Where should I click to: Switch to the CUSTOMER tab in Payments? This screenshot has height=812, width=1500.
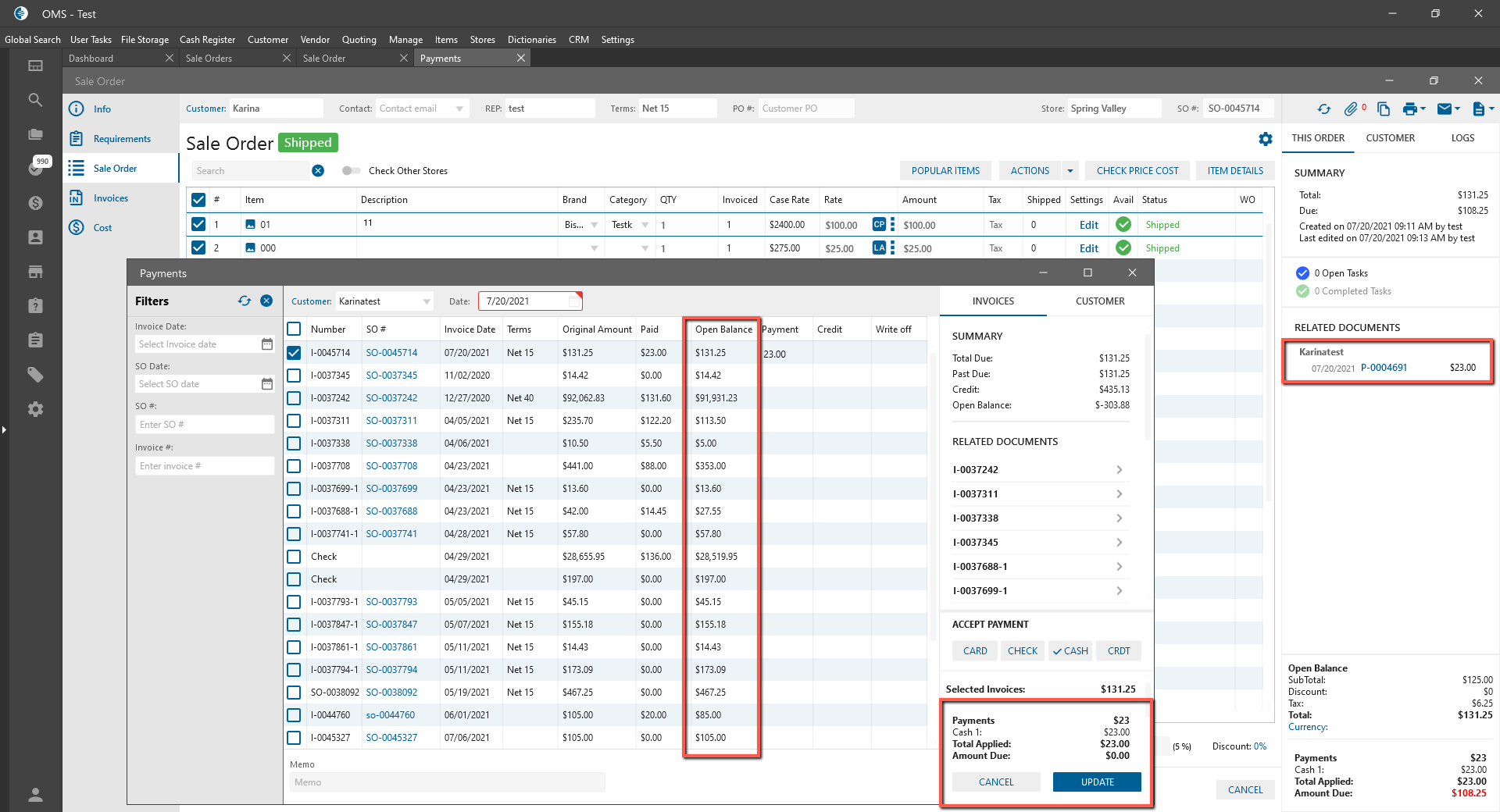click(1099, 301)
